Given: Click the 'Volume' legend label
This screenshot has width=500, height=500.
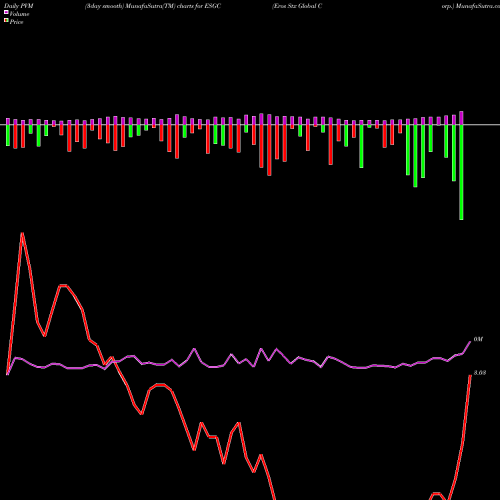Looking at the screenshot, I should (x=19, y=14).
